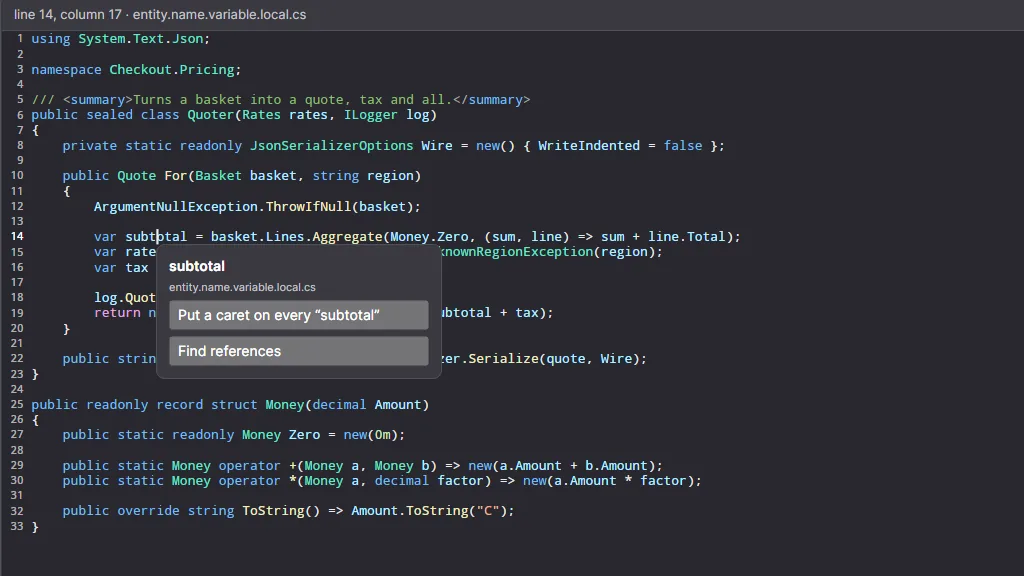
Task: Click class name "Quoter" on line 6
Action: (x=210, y=115)
